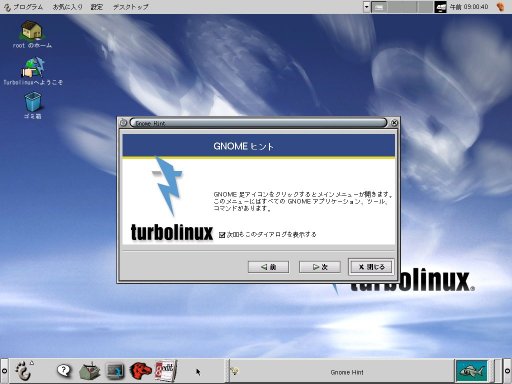Open the terminal monitor launcher

115,371
